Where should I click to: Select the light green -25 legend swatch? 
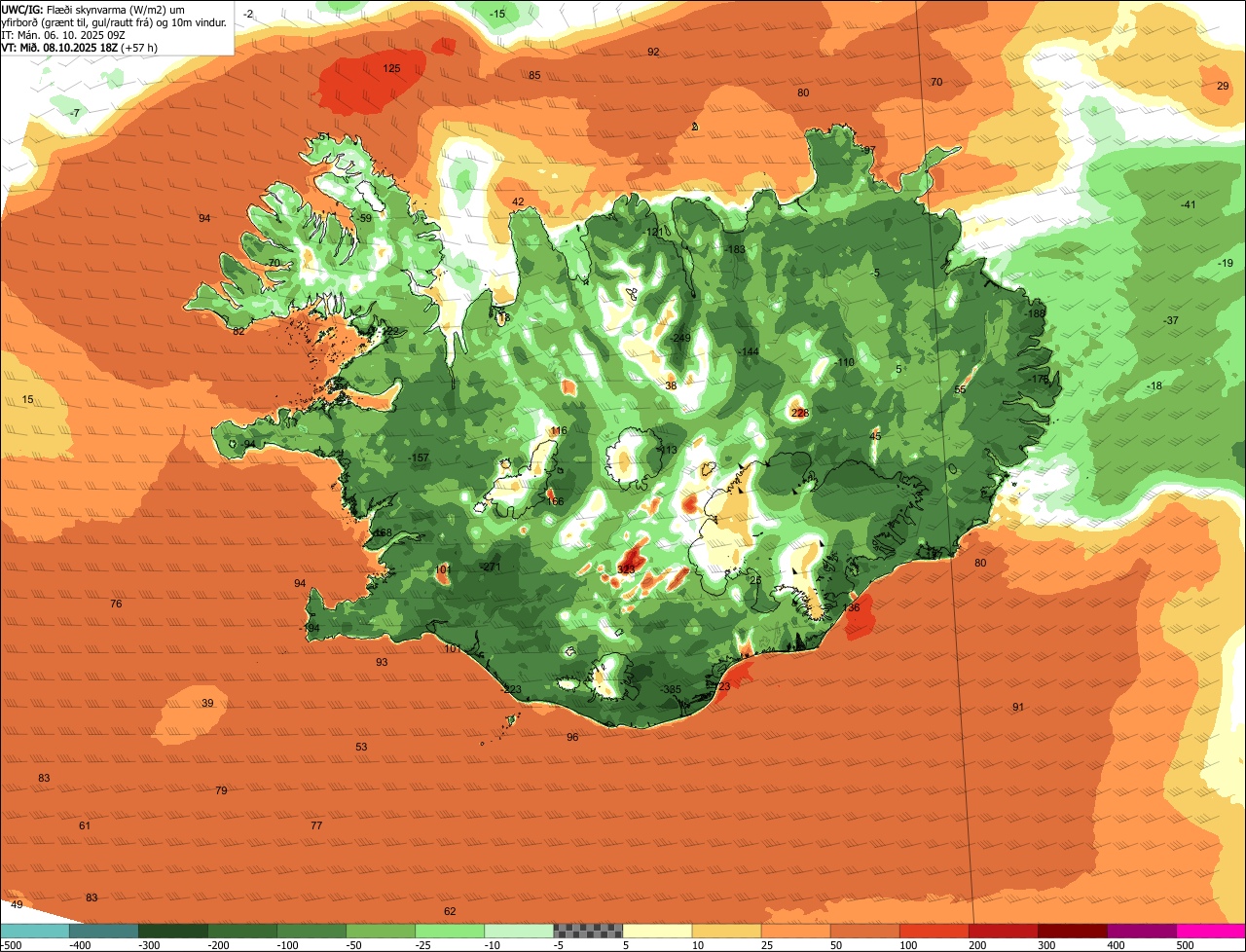[x=450, y=931]
